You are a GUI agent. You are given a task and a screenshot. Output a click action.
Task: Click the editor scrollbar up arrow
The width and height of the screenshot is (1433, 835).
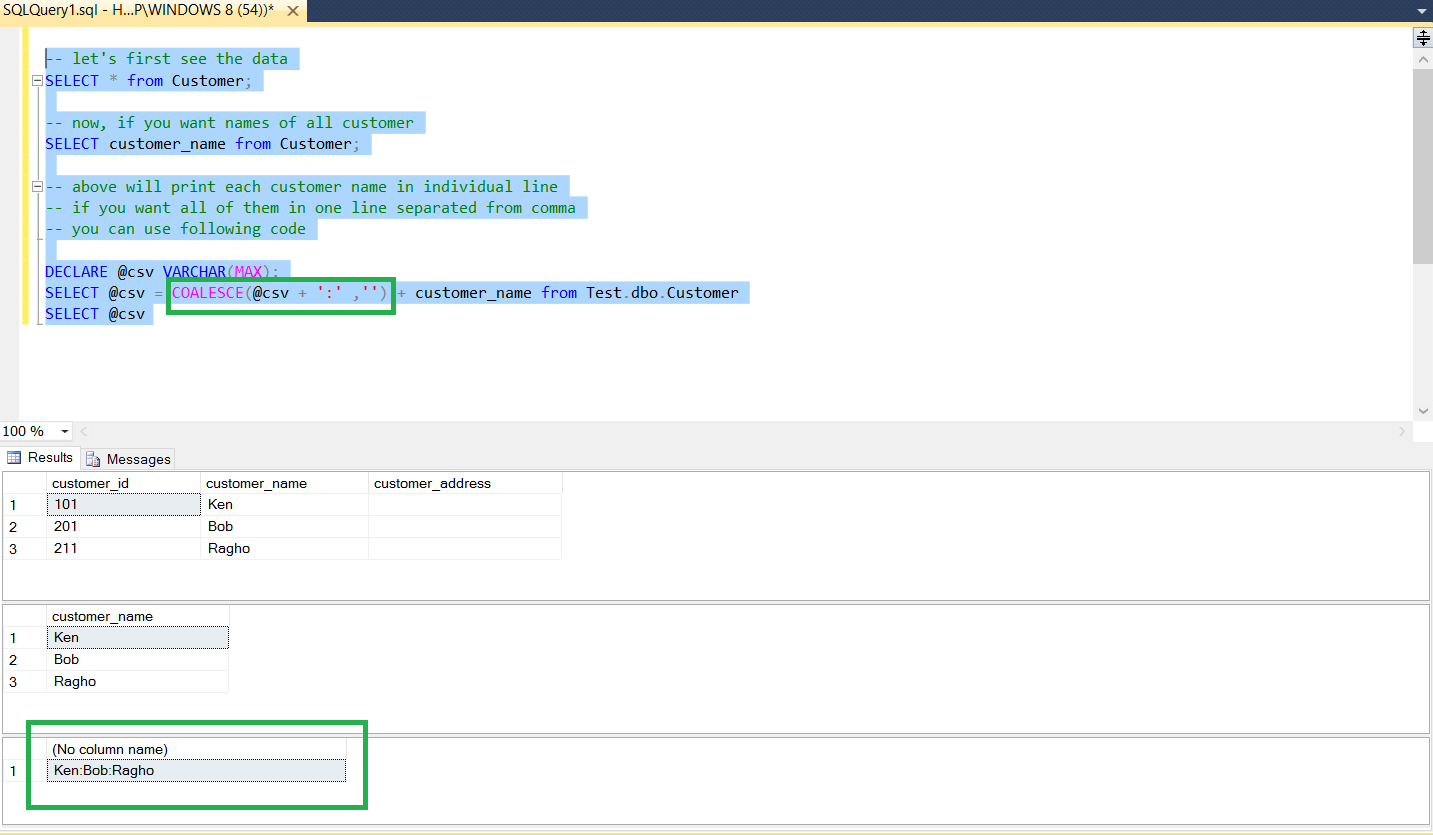coord(1423,58)
